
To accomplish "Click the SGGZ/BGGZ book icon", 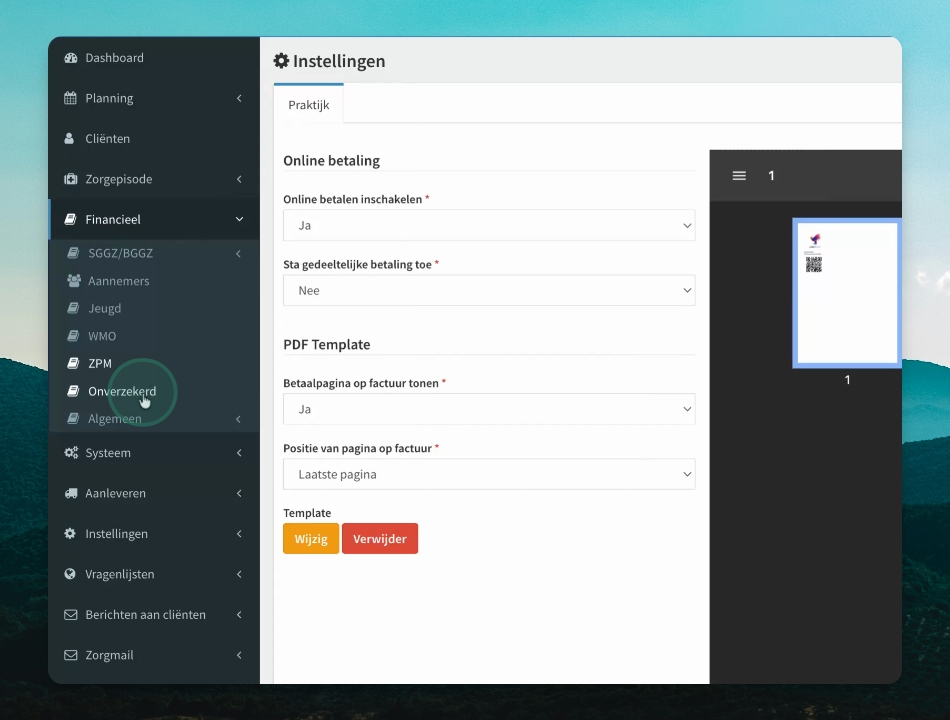I will (x=73, y=253).
